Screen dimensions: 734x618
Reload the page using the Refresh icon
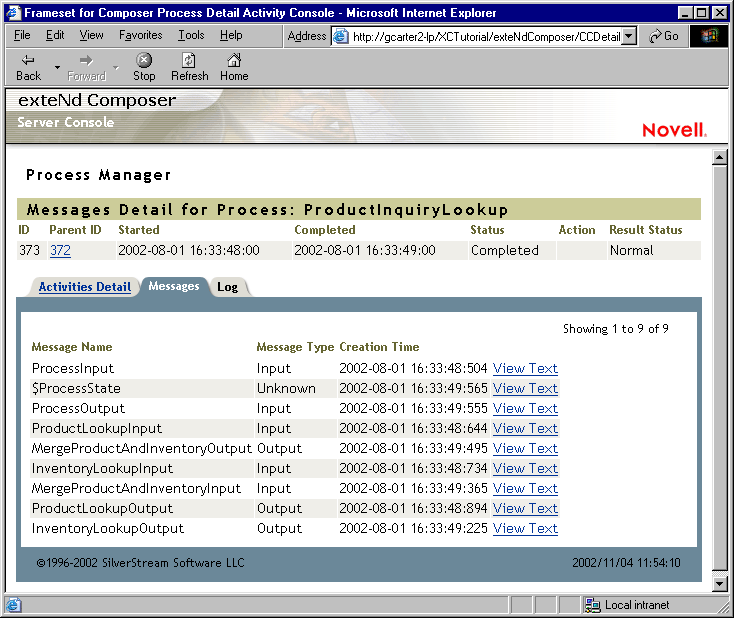pyautogui.click(x=189, y=67)
